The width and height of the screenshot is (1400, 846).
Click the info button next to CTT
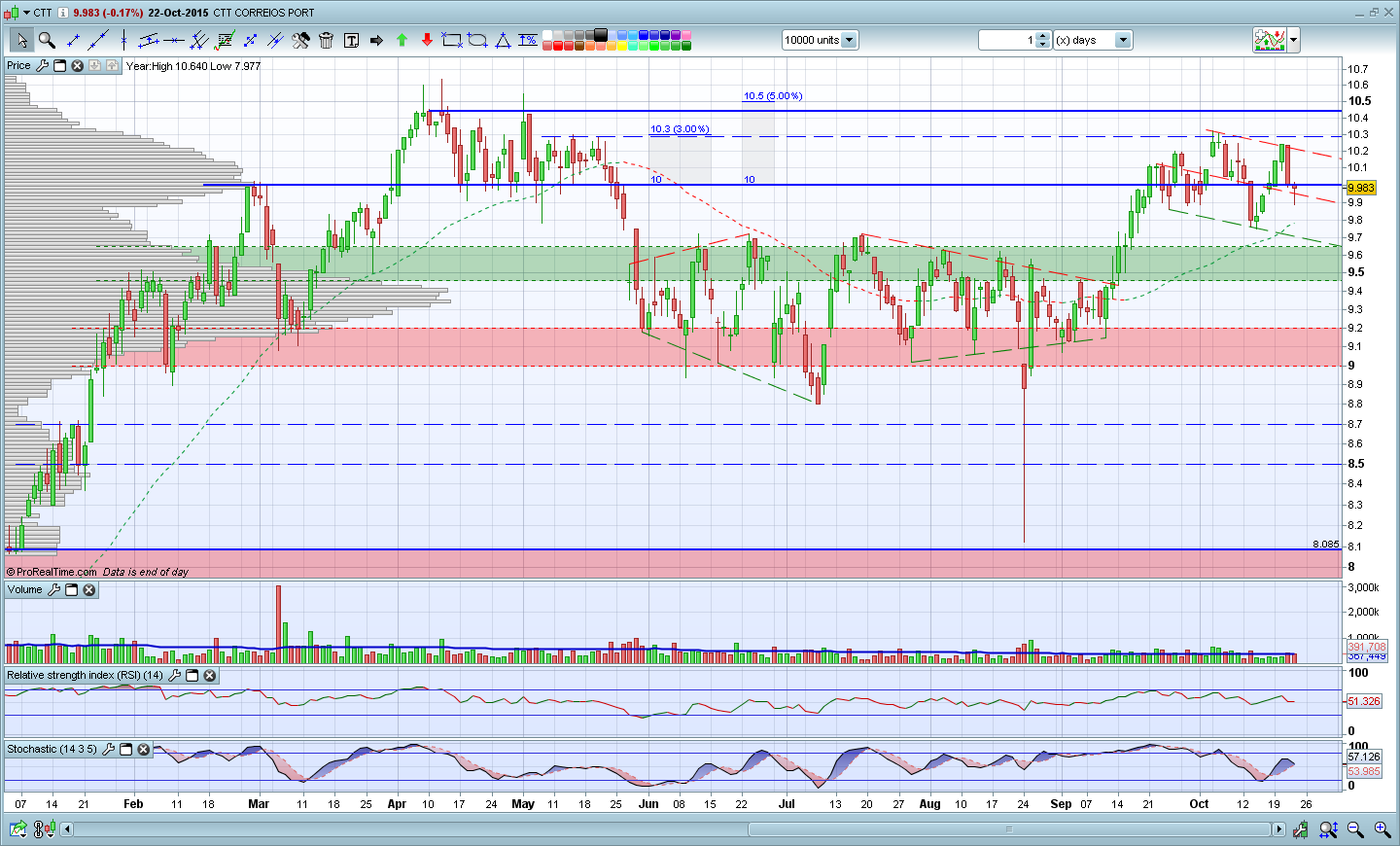[x=63, y=13]
